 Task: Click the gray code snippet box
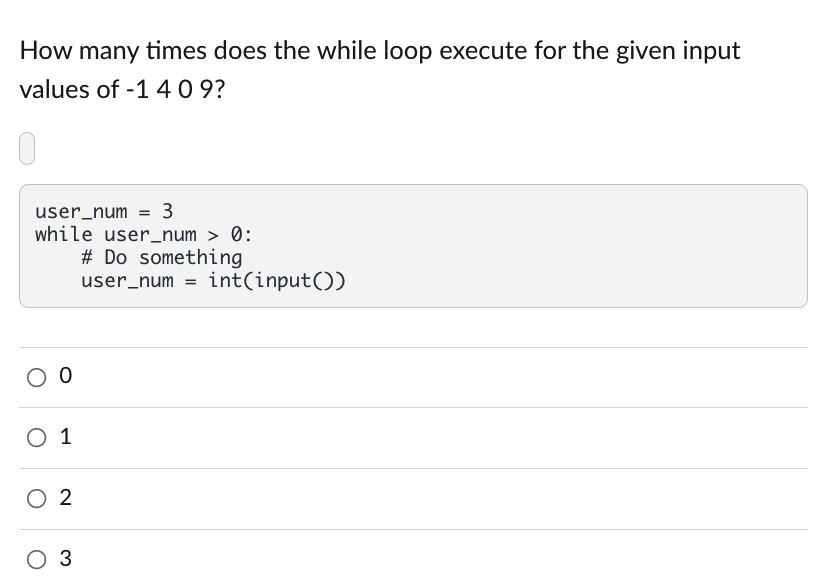pyautogui.click(x=413, y=244)
